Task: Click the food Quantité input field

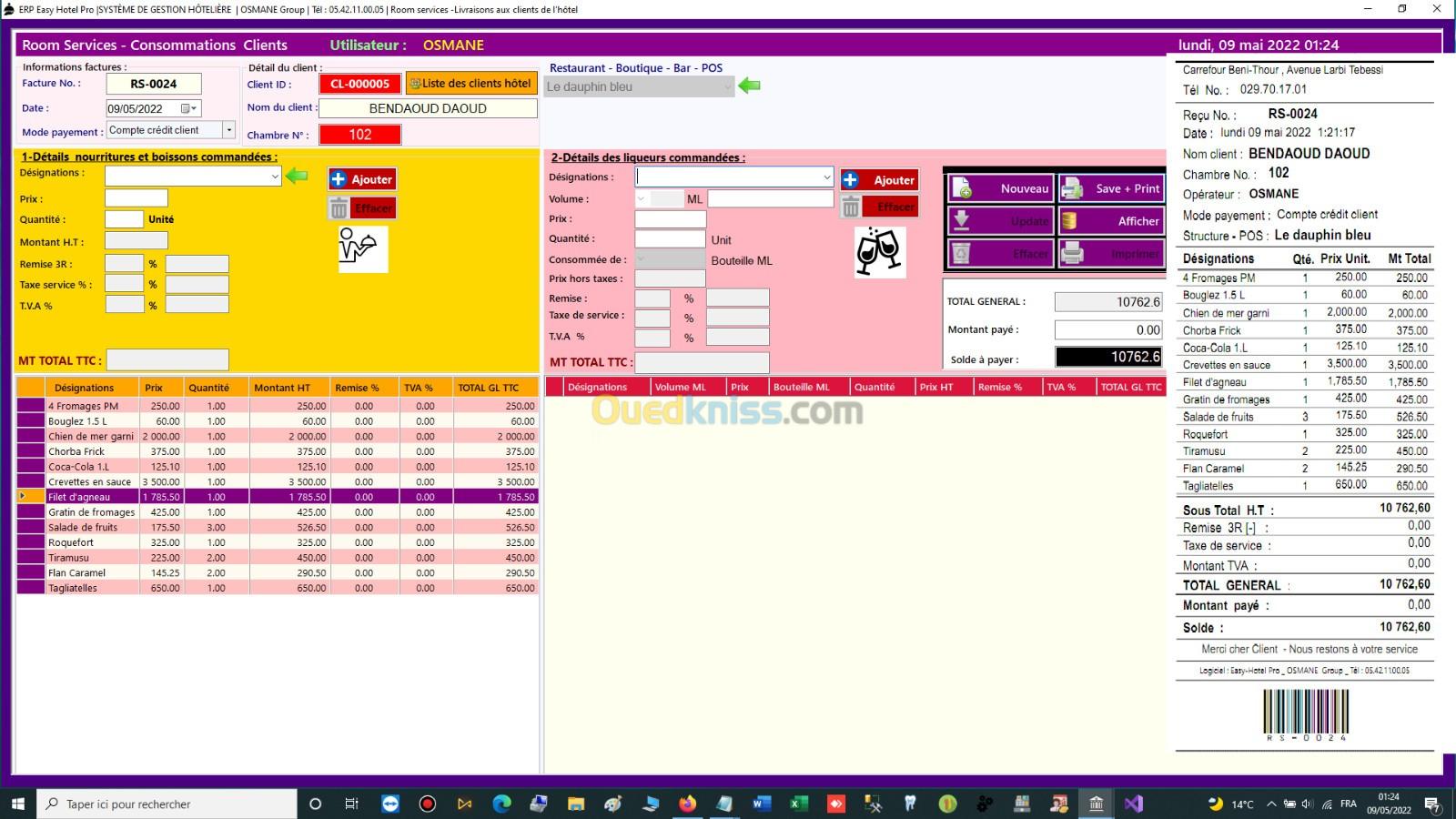Action: [124, 219]
